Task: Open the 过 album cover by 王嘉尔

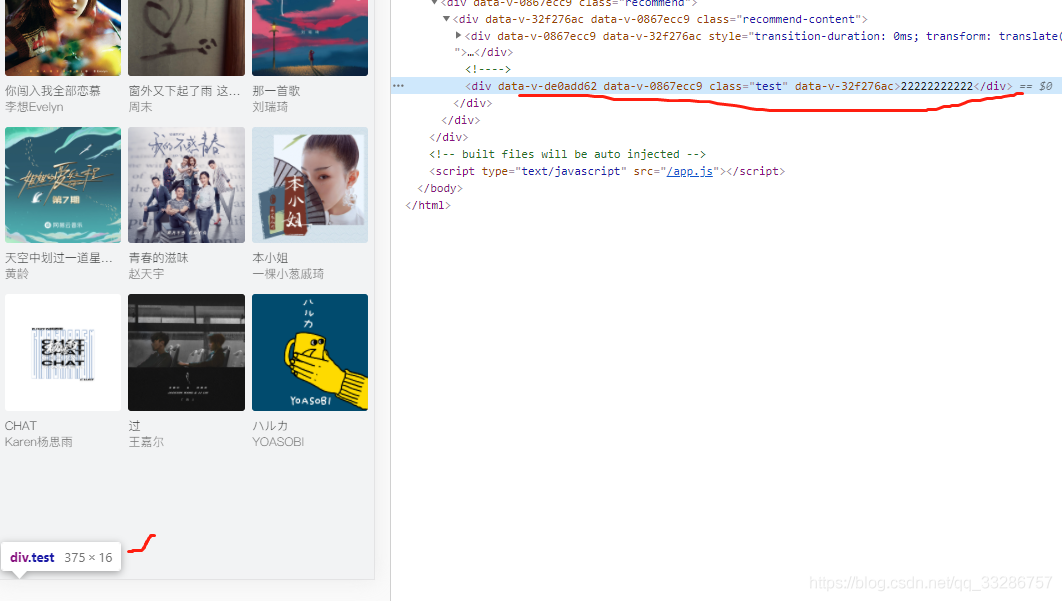Action: click(x=186, y=352)
